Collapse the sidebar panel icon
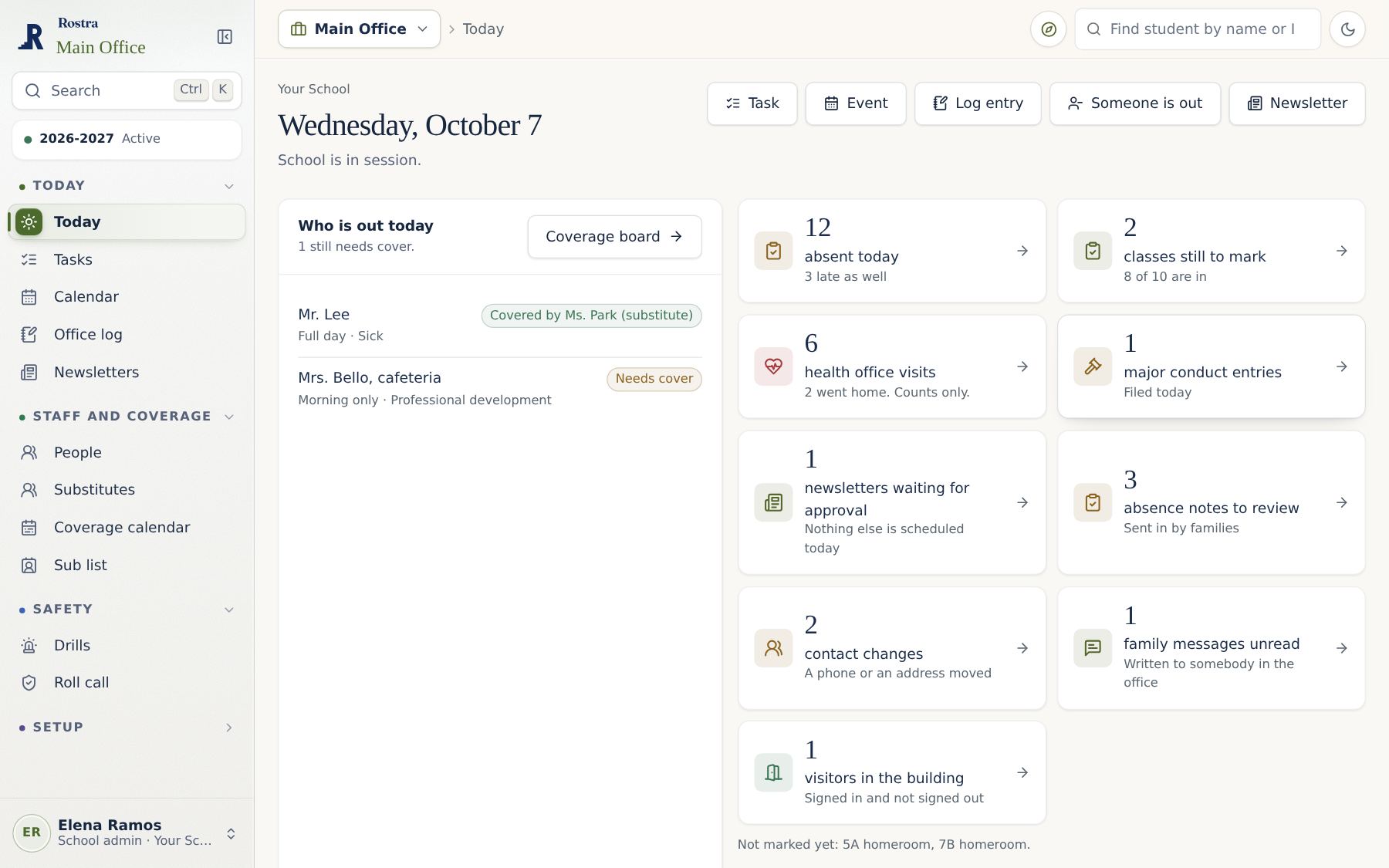This screenshot has width=1389, height=868. (x=225, y=37)
